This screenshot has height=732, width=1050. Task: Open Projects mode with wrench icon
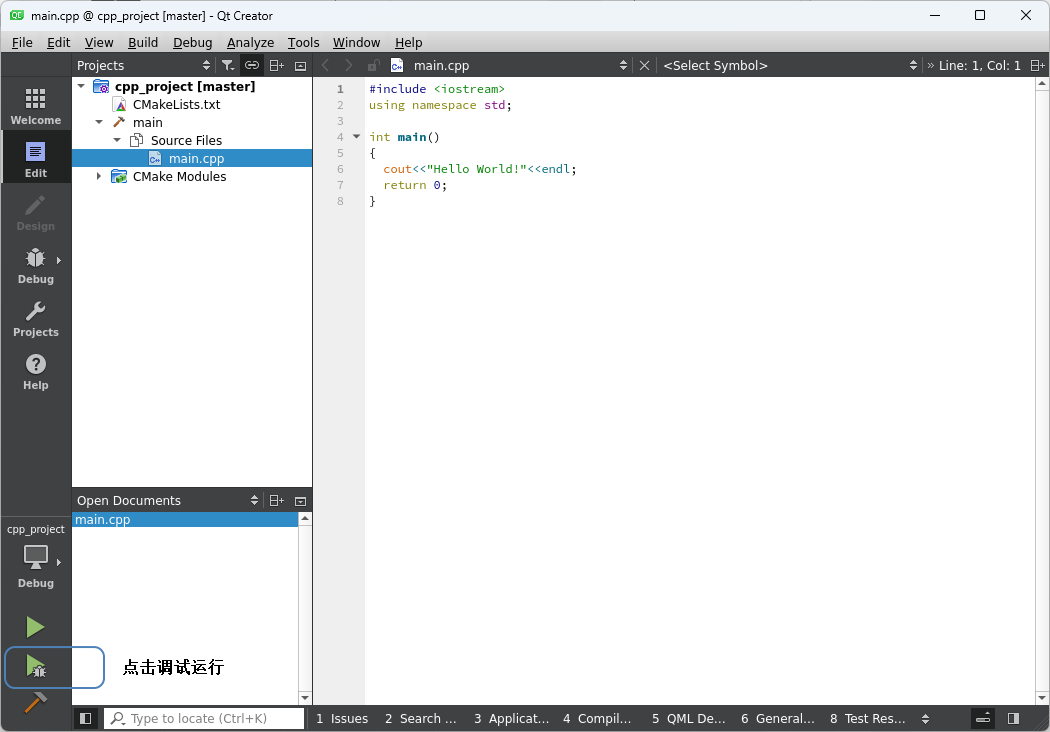click(x=35, y=318)
